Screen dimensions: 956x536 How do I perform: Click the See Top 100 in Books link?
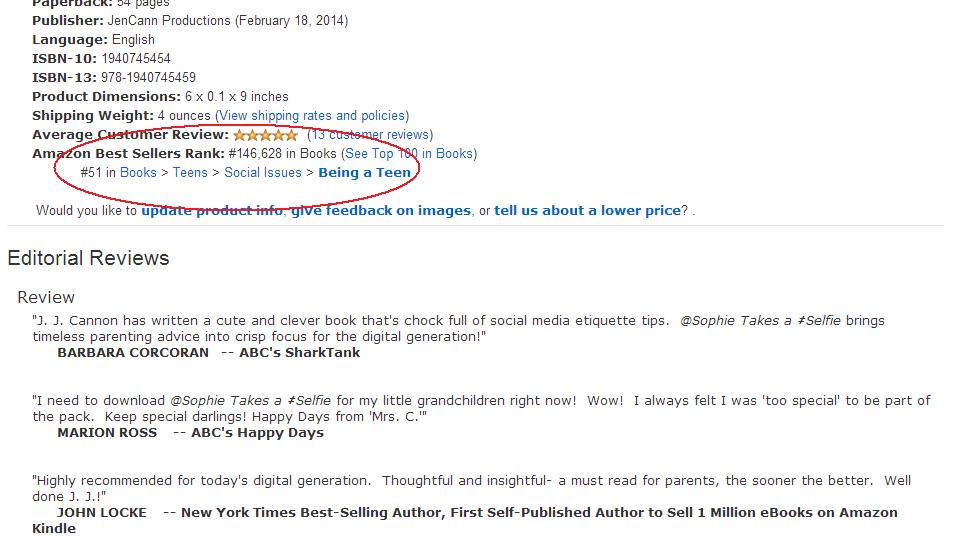(x=409, y=154)
